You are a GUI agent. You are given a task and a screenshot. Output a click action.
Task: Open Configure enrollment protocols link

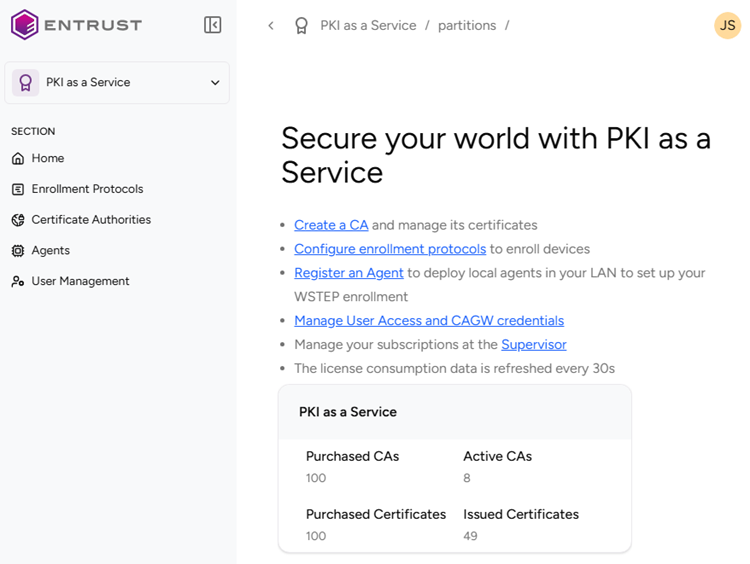pos(390,249)
